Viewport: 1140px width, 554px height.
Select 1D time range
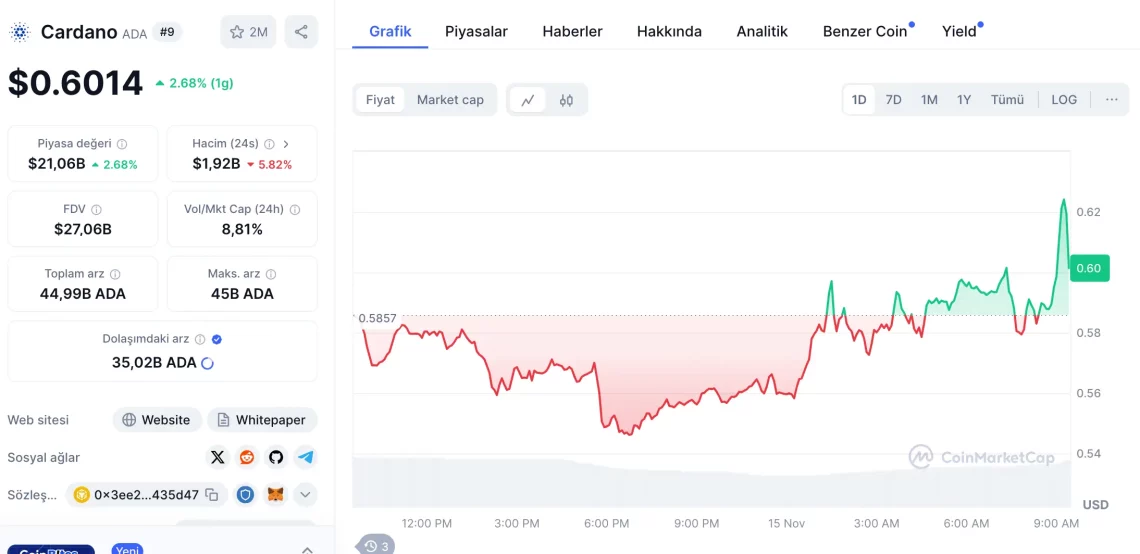[x=859, y=100]
